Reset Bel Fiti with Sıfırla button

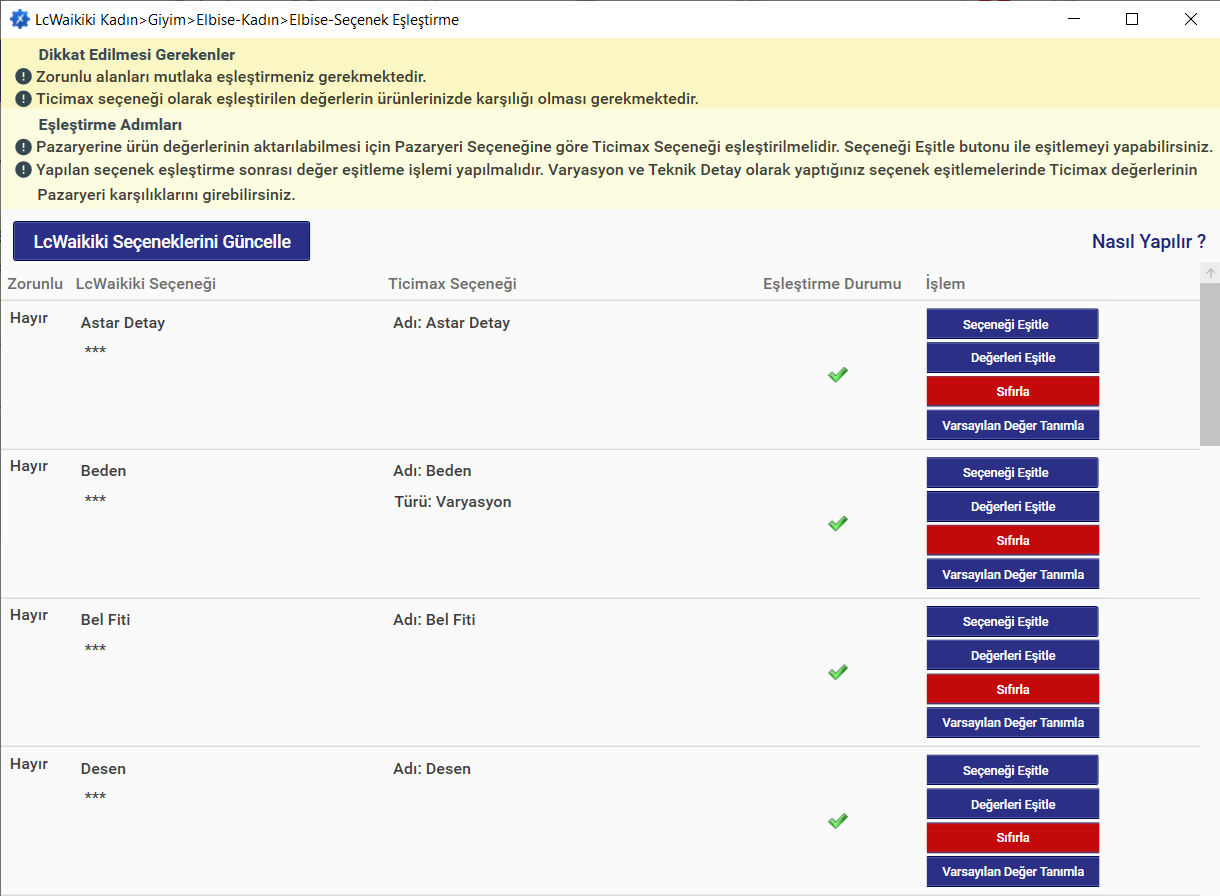pyautogui.click(x=1013, y=689)
